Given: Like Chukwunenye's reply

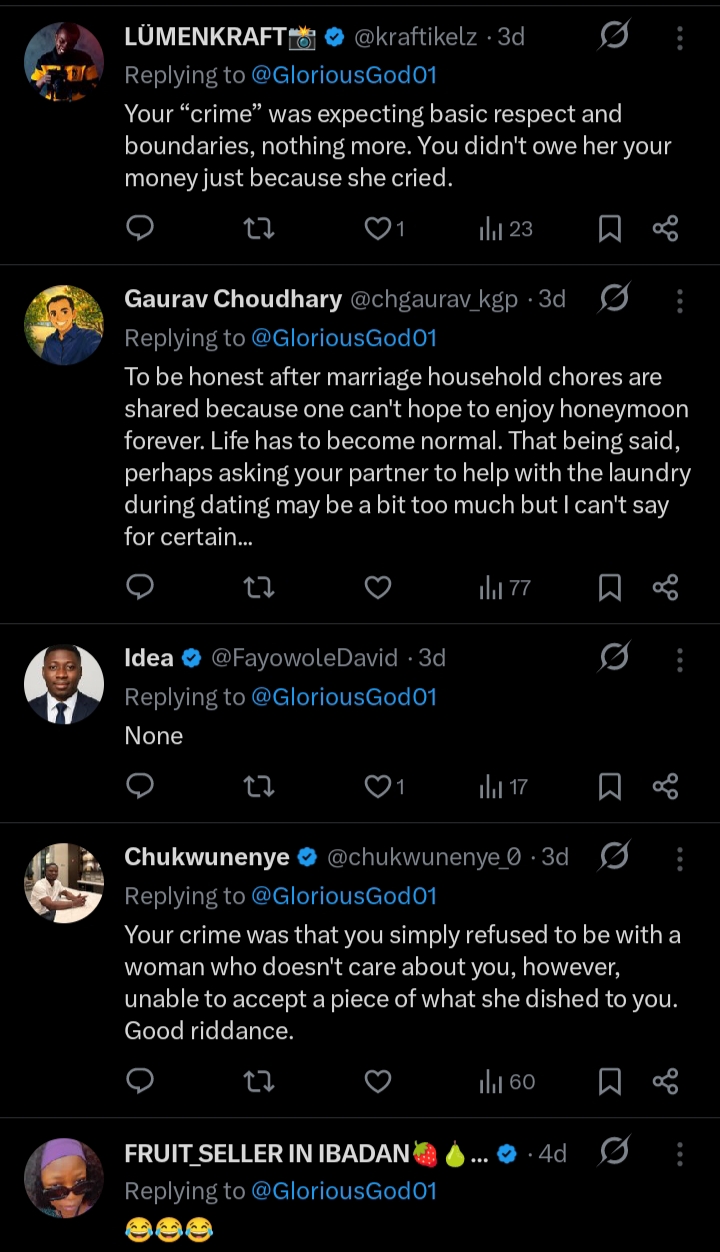Looking at the screenshot, I should click(x=377, y=1081).
